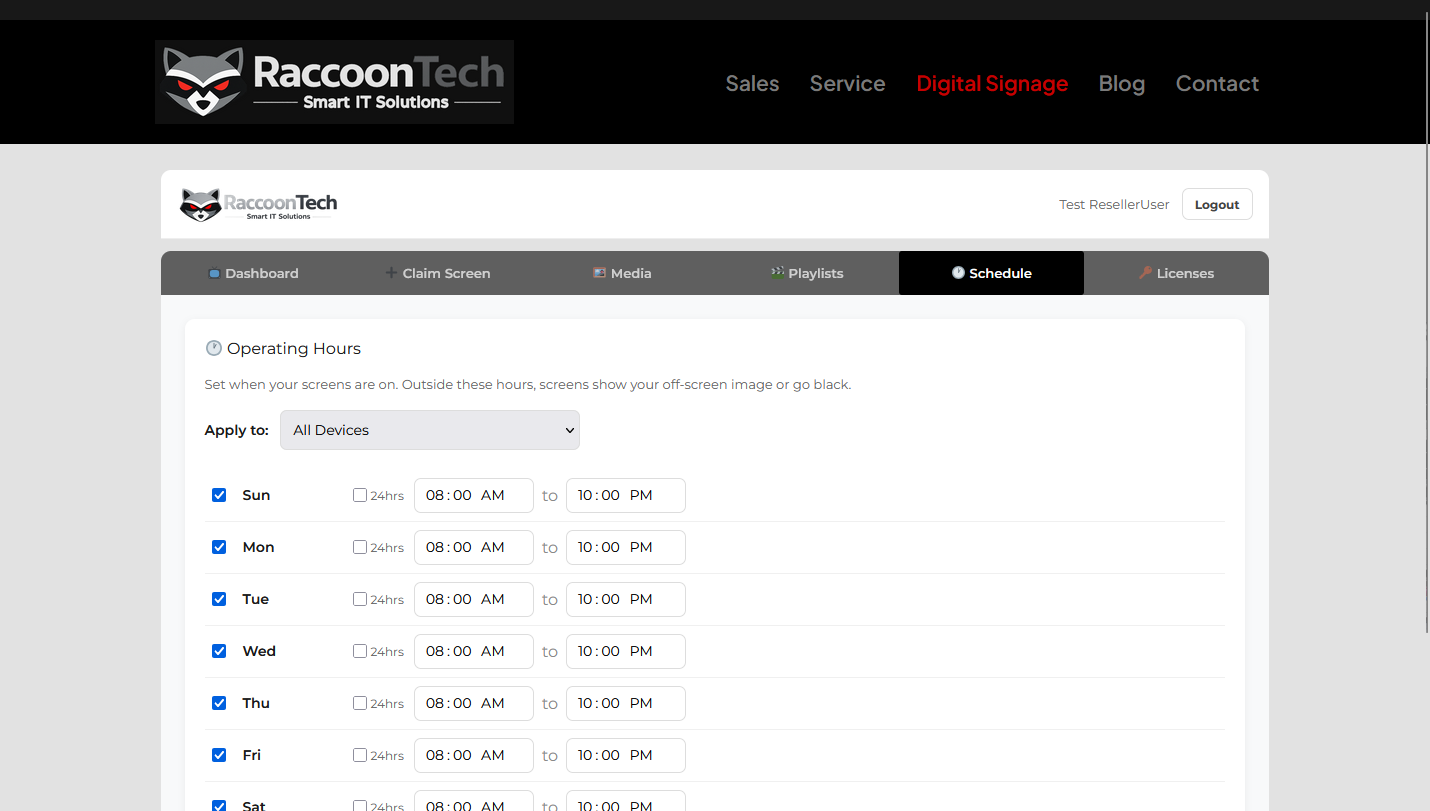The image size is (1430, 811).
Task: Click the Licenses key icon
Action: click(1145, 273)
